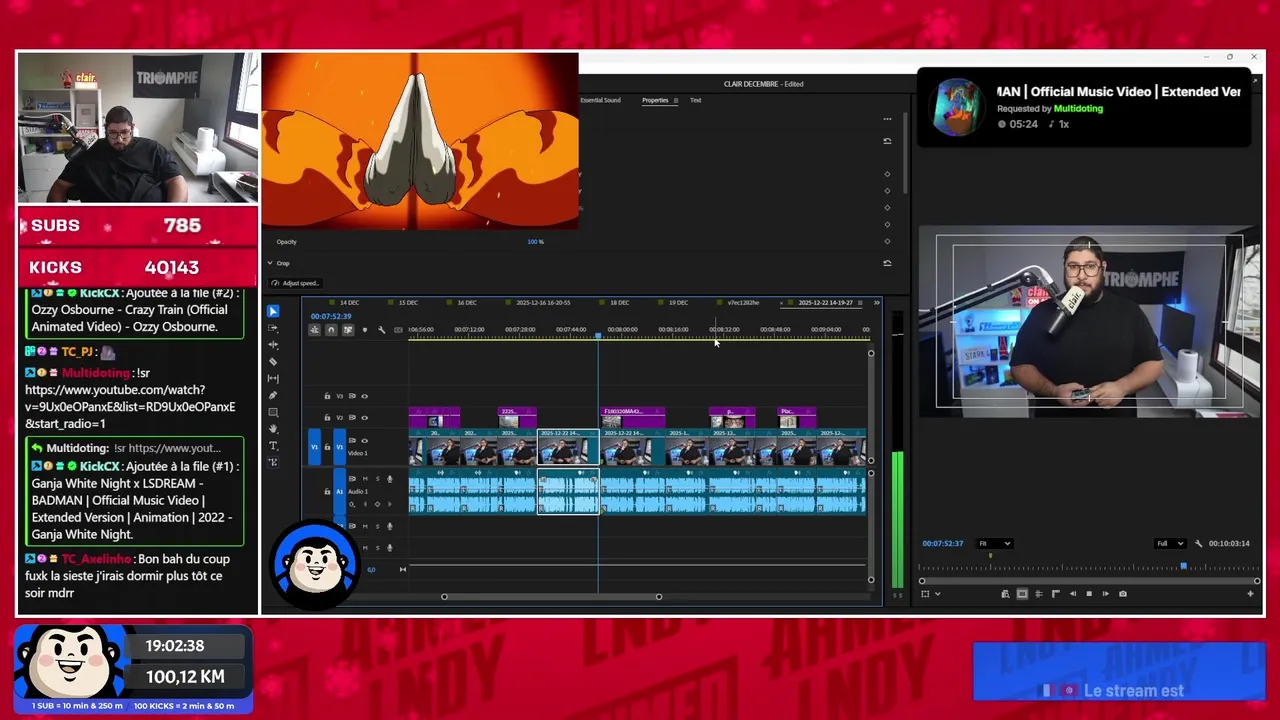1280x720 pixels.
Task: Stop playback in Program Monitor
Action: (1089, 594)
